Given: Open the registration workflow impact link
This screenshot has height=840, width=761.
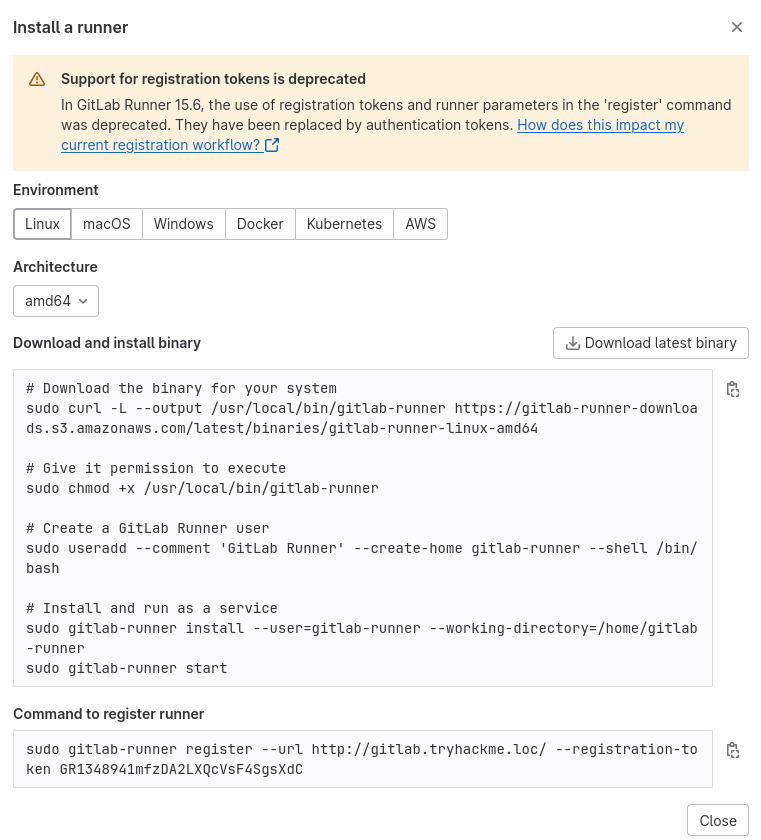Looking at the screenshot, I should (600, 126).
